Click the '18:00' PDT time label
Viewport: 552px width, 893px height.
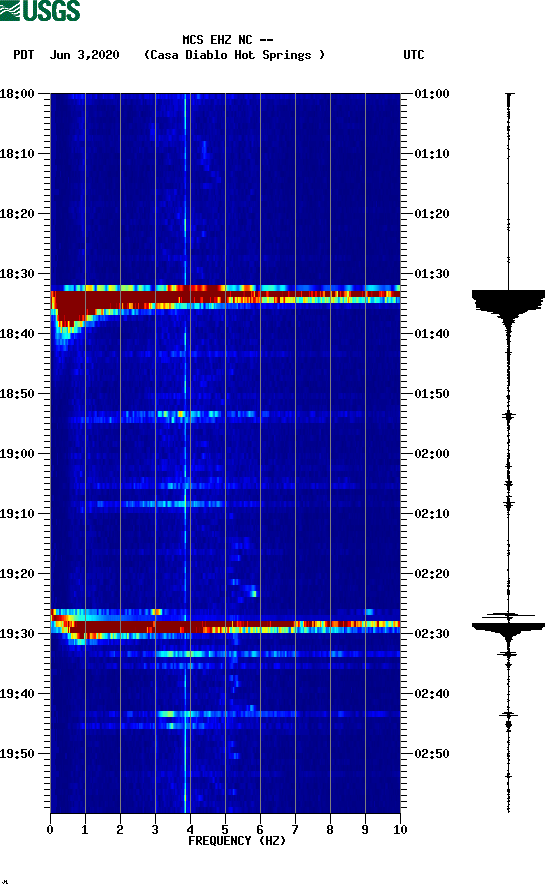click(x=17, y=93)
